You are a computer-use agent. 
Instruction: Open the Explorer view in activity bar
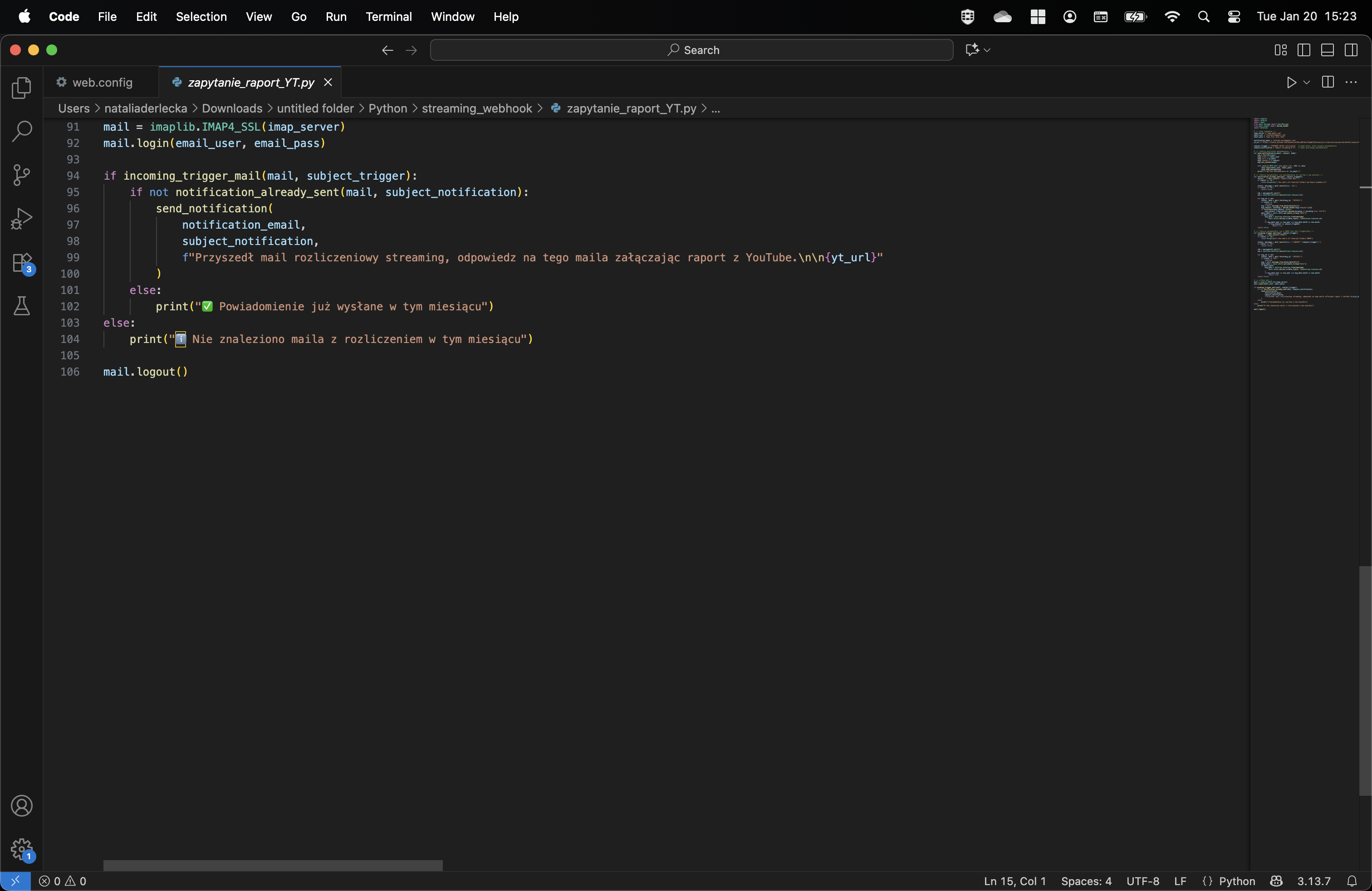(x=21, y=88)
